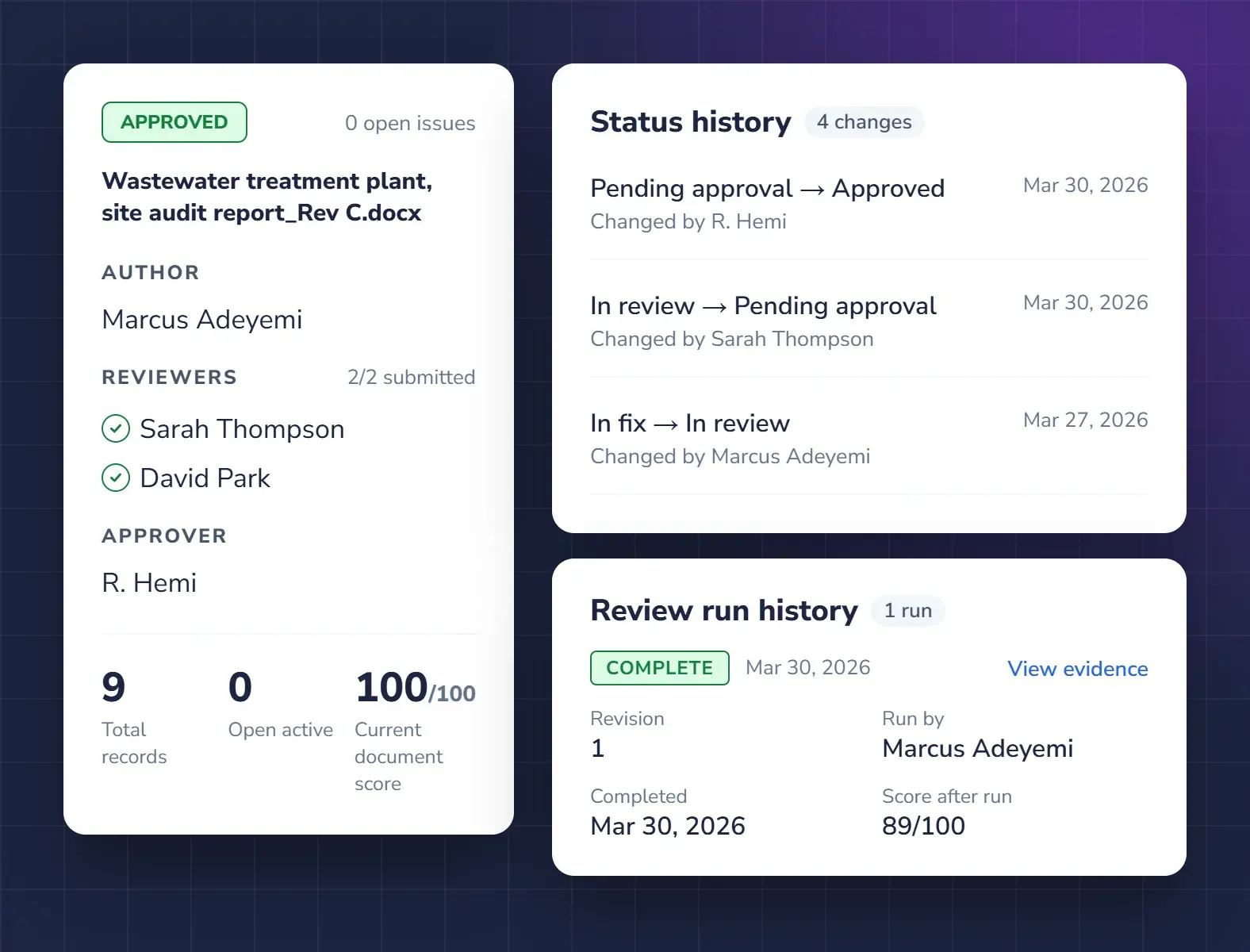Click the Review run history heading
The height and width of the screenshot is (952, 1250).
point(724,611)
